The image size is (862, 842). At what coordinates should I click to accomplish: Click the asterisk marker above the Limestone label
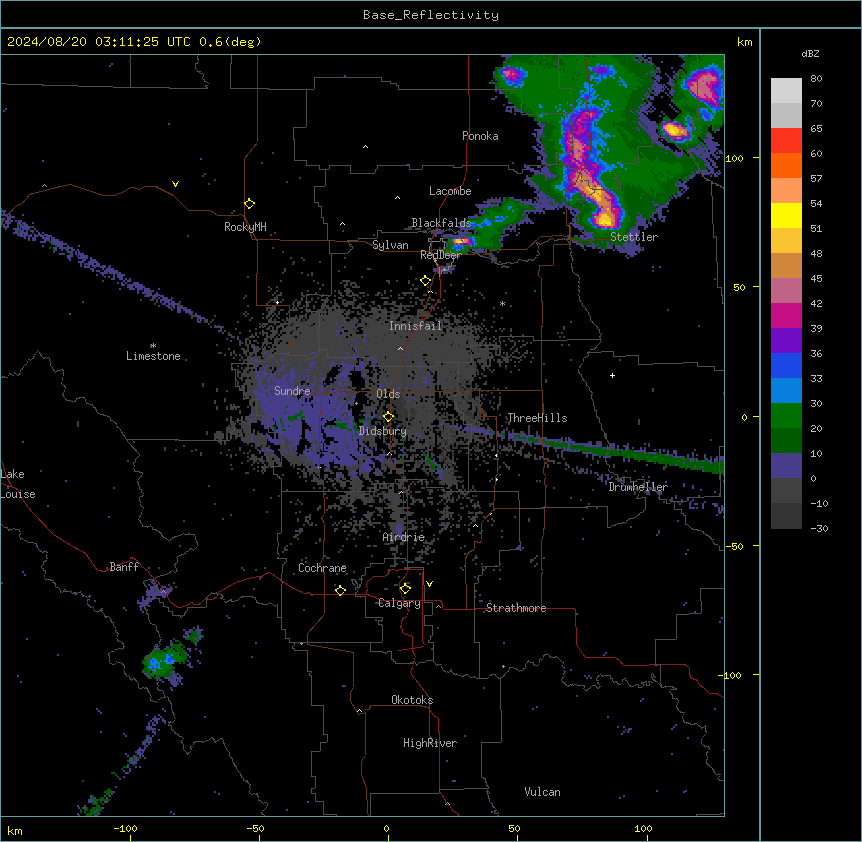point(153,346)
